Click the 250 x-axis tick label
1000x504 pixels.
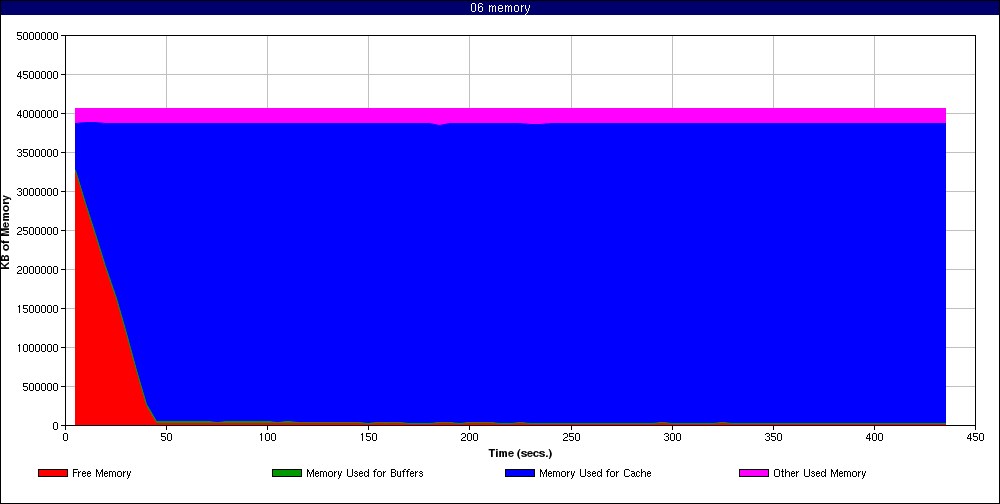click(571, 437)
